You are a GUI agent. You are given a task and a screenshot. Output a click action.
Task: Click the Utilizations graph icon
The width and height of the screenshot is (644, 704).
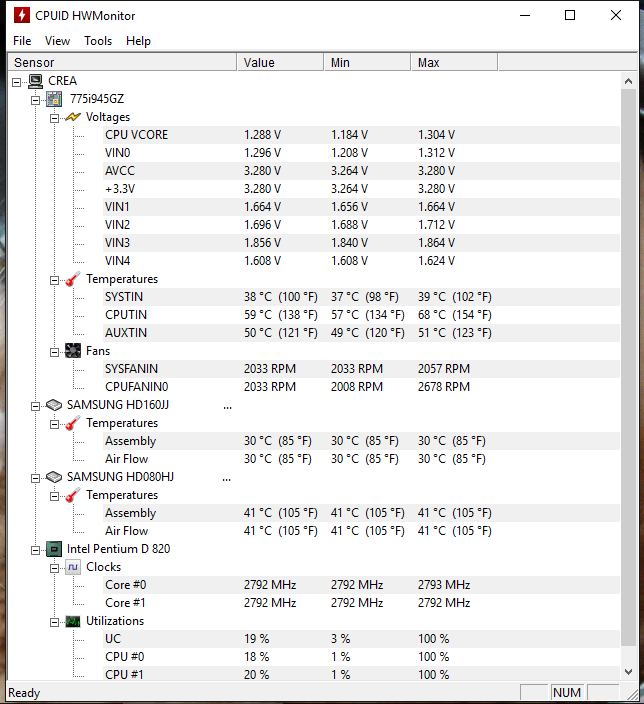[x=73, y=621]
